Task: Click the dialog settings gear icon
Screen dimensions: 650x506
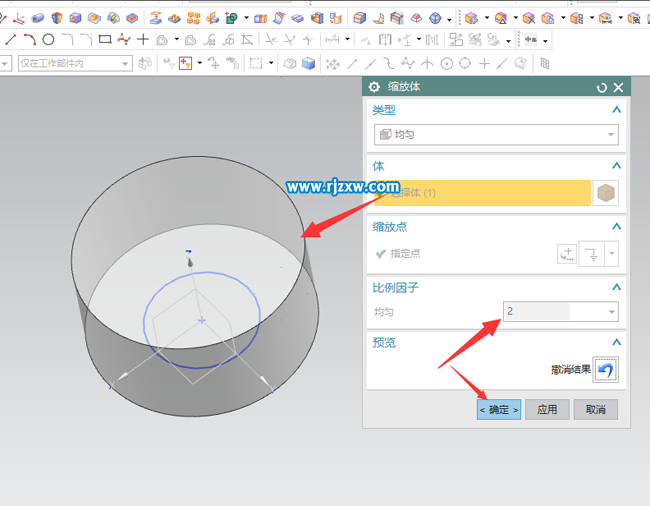Action: click(x=375, y=87)
